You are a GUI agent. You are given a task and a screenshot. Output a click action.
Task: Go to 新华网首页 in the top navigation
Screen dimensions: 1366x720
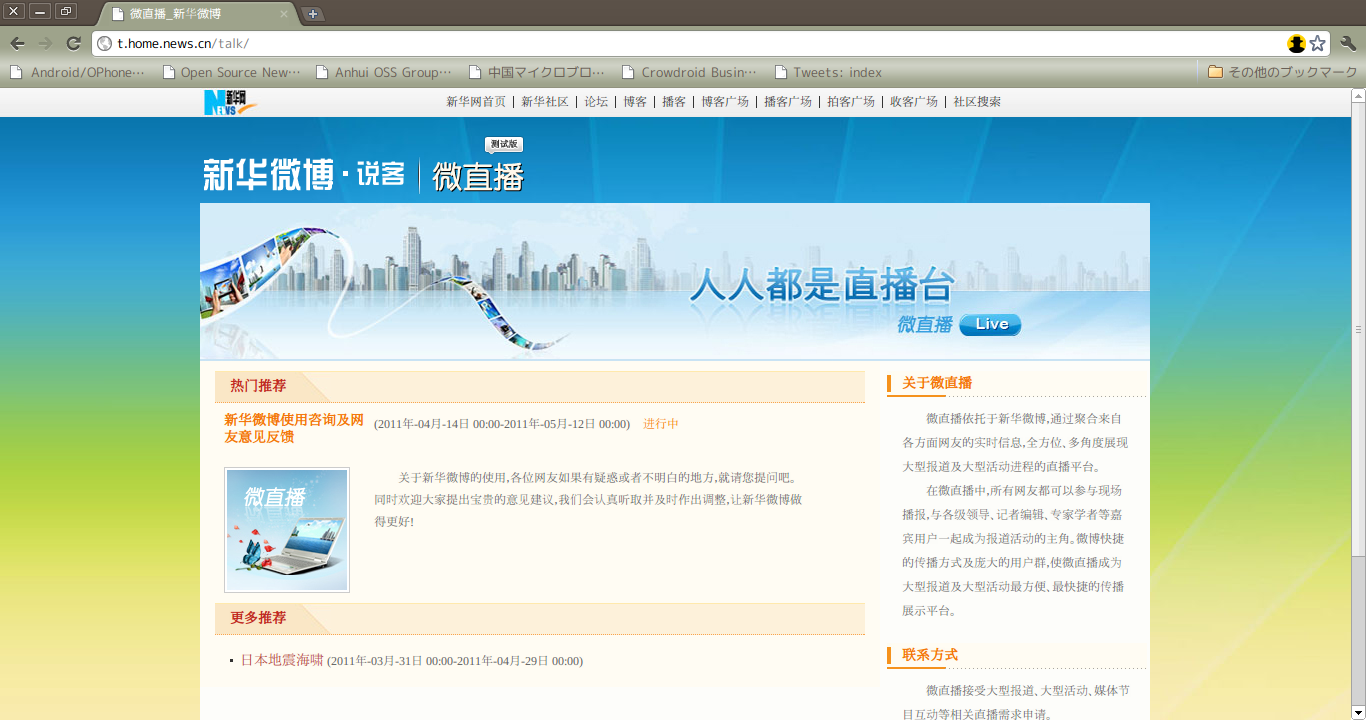point(476,102)
